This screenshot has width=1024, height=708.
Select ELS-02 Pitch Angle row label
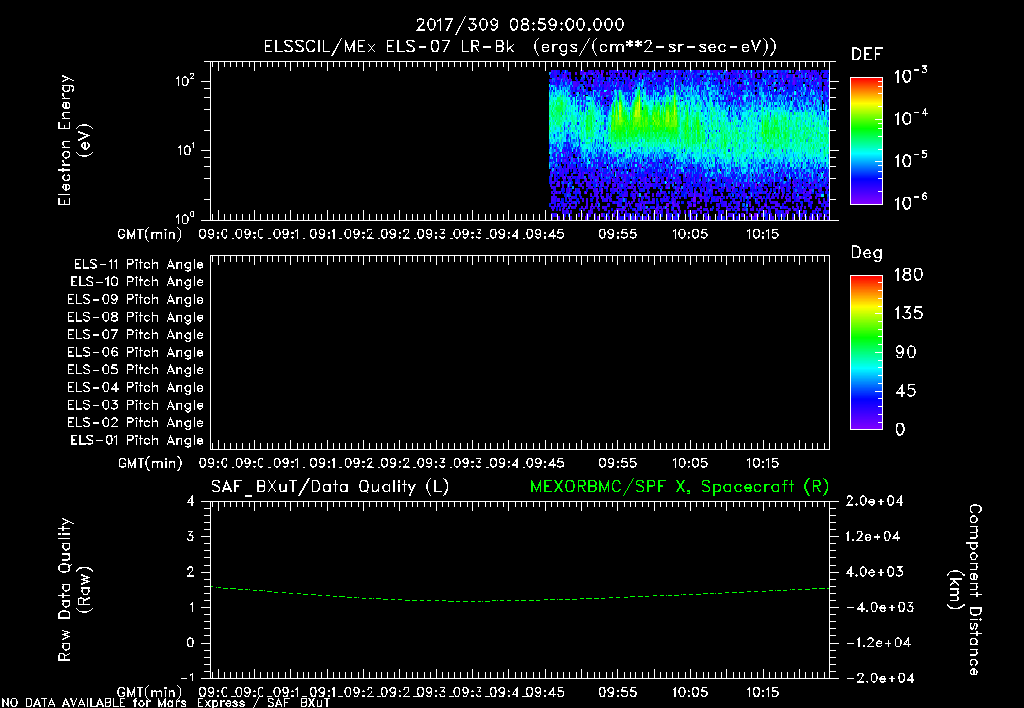coord(135,423)
